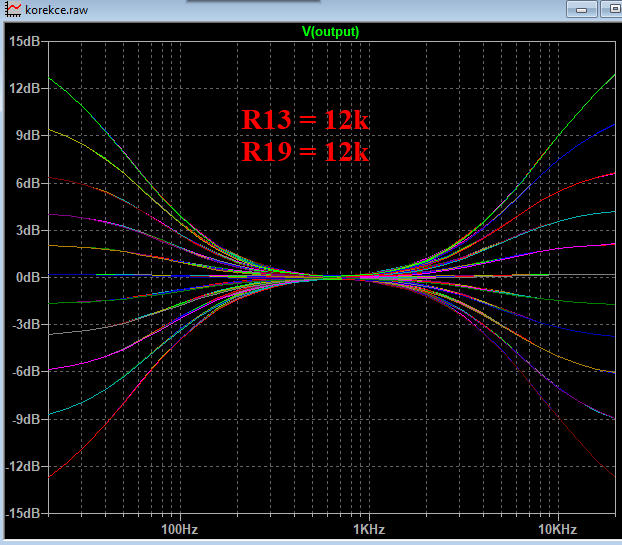Maximize the korekce.raw plot window
Image resolution: width=622 pixels, height=545 pixels.
tap(611, 9)
